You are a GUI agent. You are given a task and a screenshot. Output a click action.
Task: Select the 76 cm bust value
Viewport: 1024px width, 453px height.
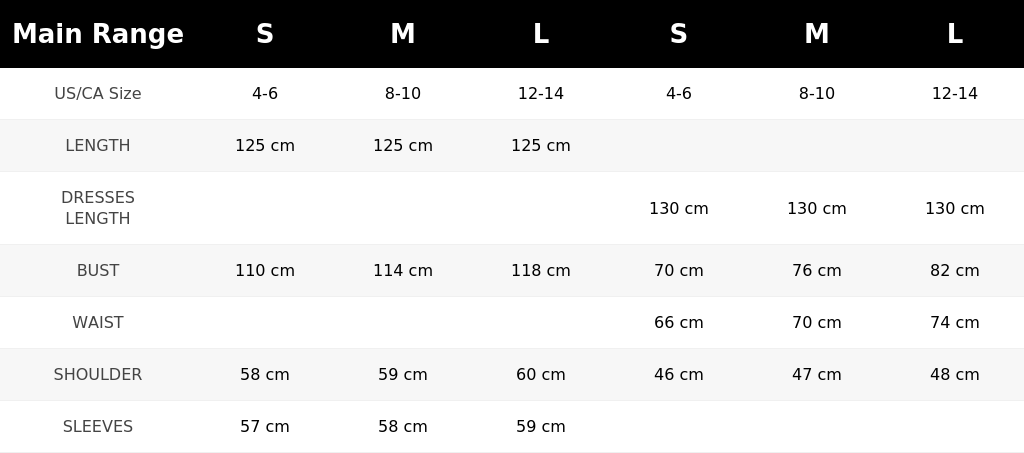pos(817,270)
